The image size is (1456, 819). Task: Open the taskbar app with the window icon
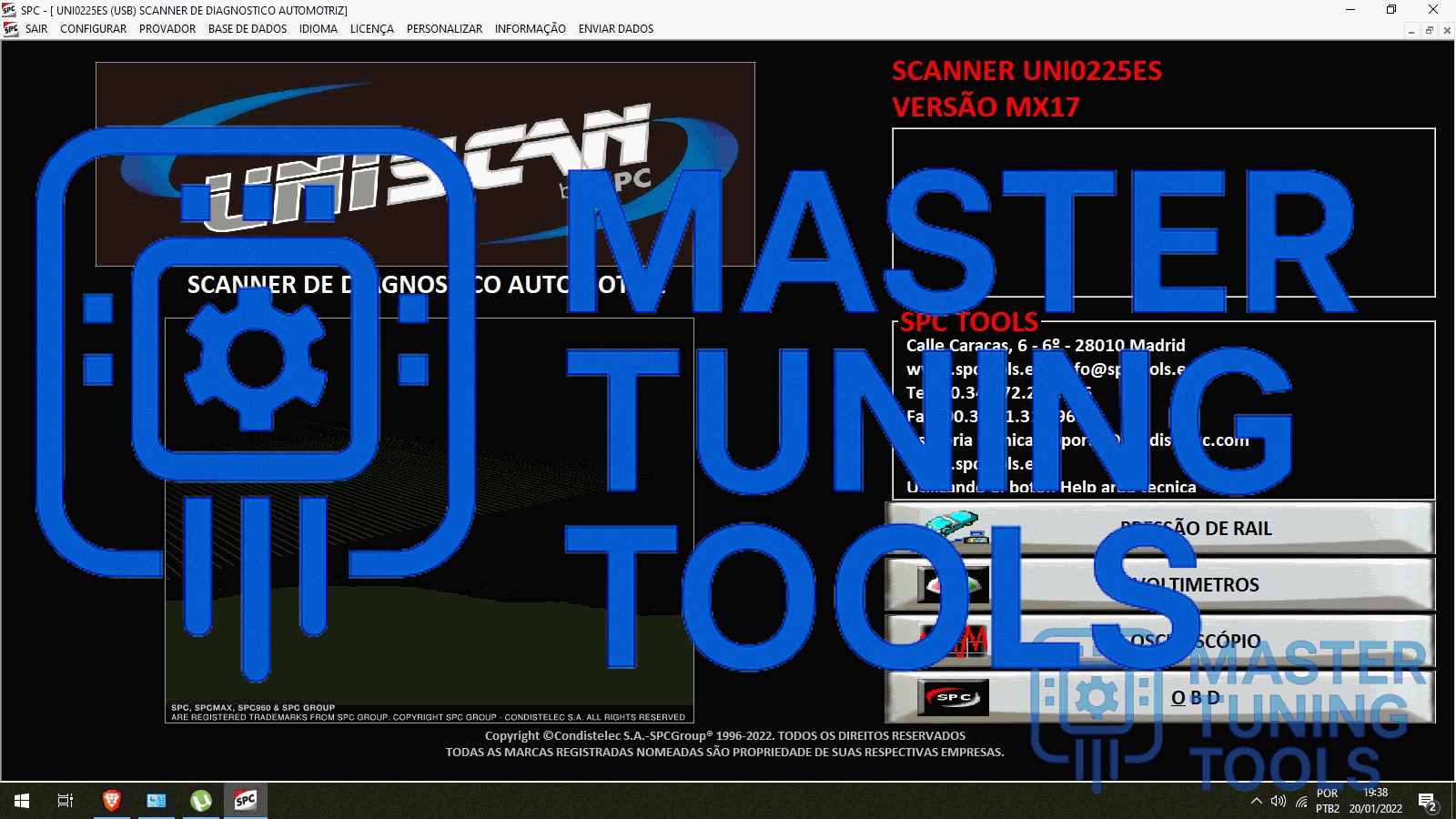pos(157,801)
